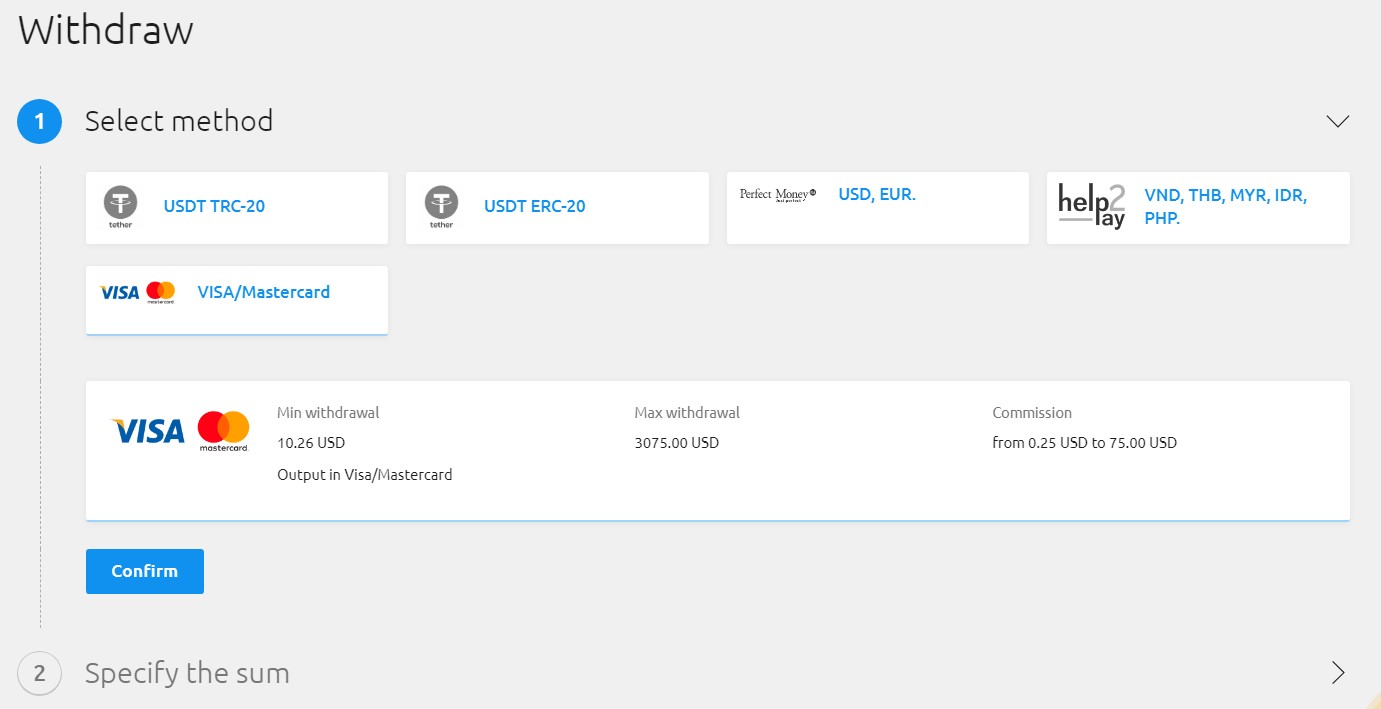The image size is (1381, 709).
Task: Click the Perfect Money logo
Action: (x=778, y=194)
